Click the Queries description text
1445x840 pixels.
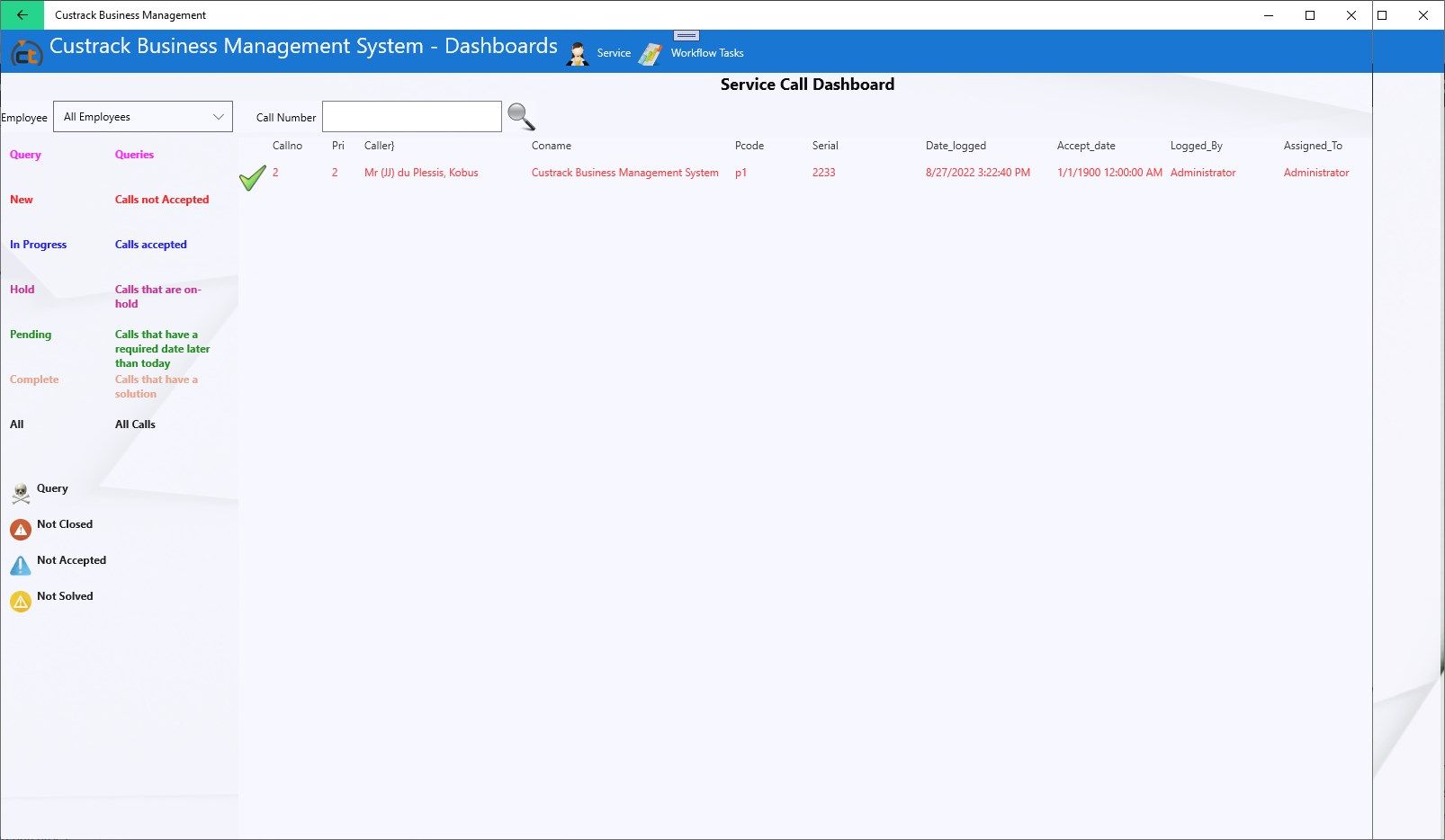tap(134, 155)
